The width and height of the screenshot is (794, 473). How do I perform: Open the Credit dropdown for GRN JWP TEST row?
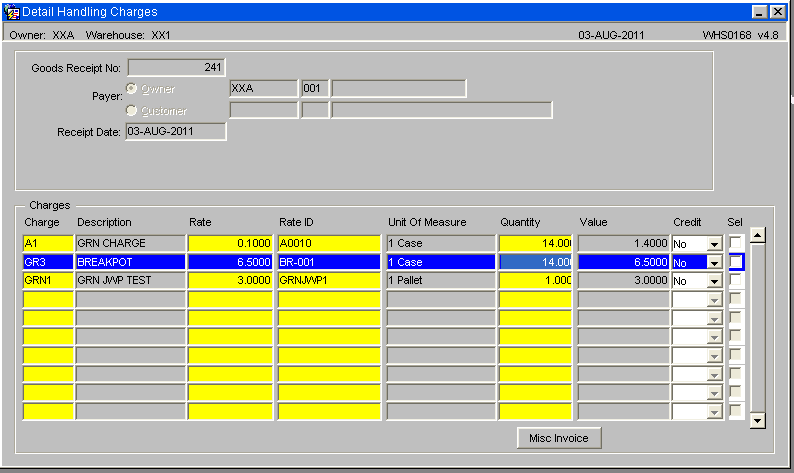(714, 281)
